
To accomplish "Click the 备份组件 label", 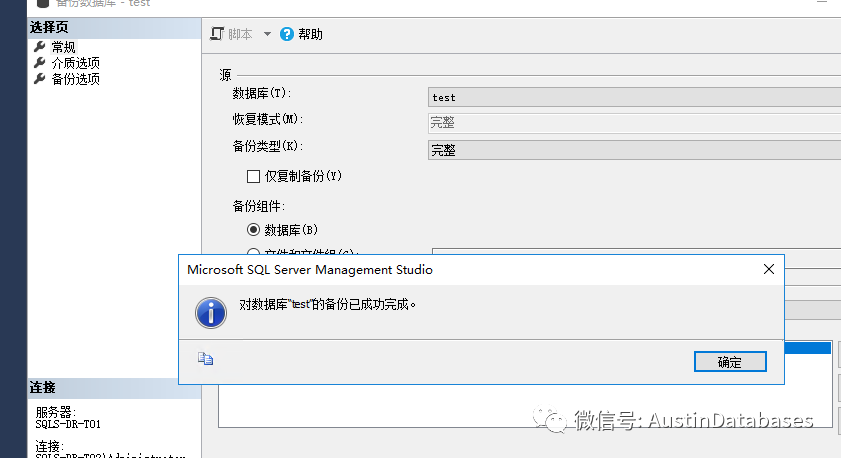I will coord(259,206).
